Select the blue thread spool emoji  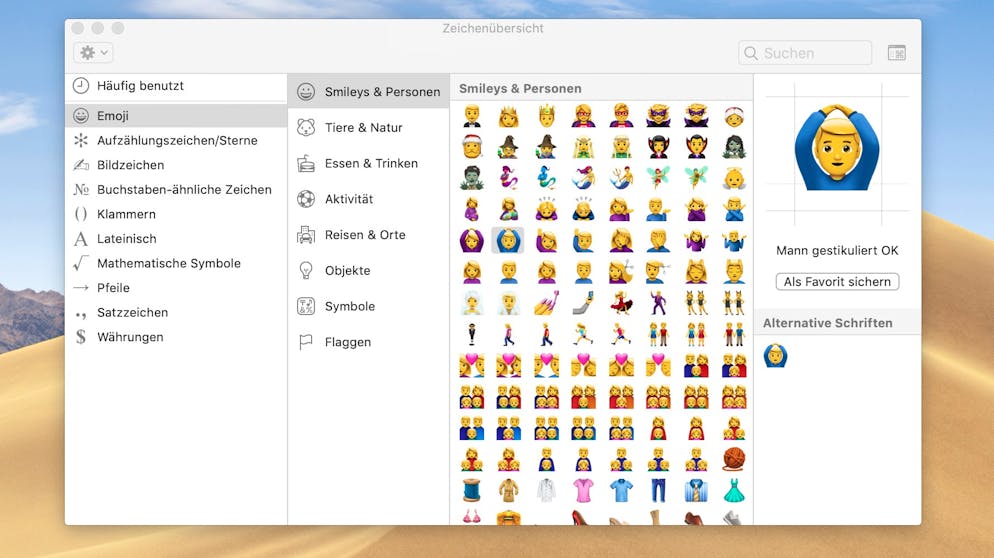[x=471, y=490]
